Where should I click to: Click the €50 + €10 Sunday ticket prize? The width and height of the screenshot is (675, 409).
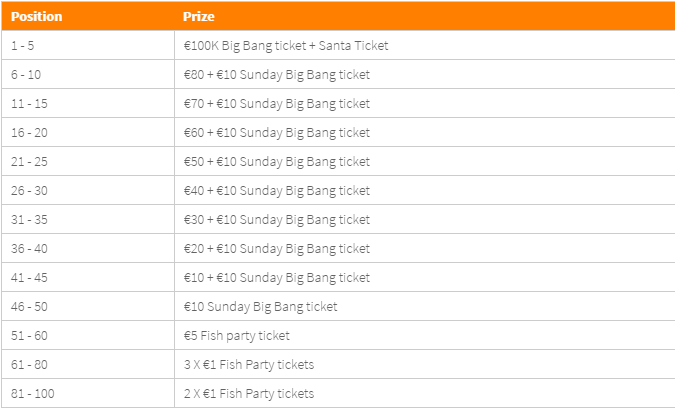(277, 161)
